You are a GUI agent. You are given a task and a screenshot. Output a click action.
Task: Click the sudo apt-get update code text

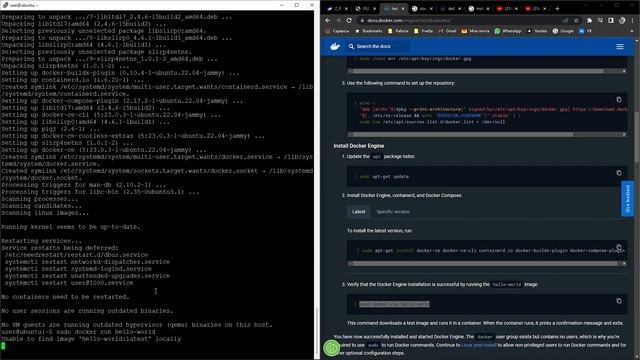tap(384, 177)
